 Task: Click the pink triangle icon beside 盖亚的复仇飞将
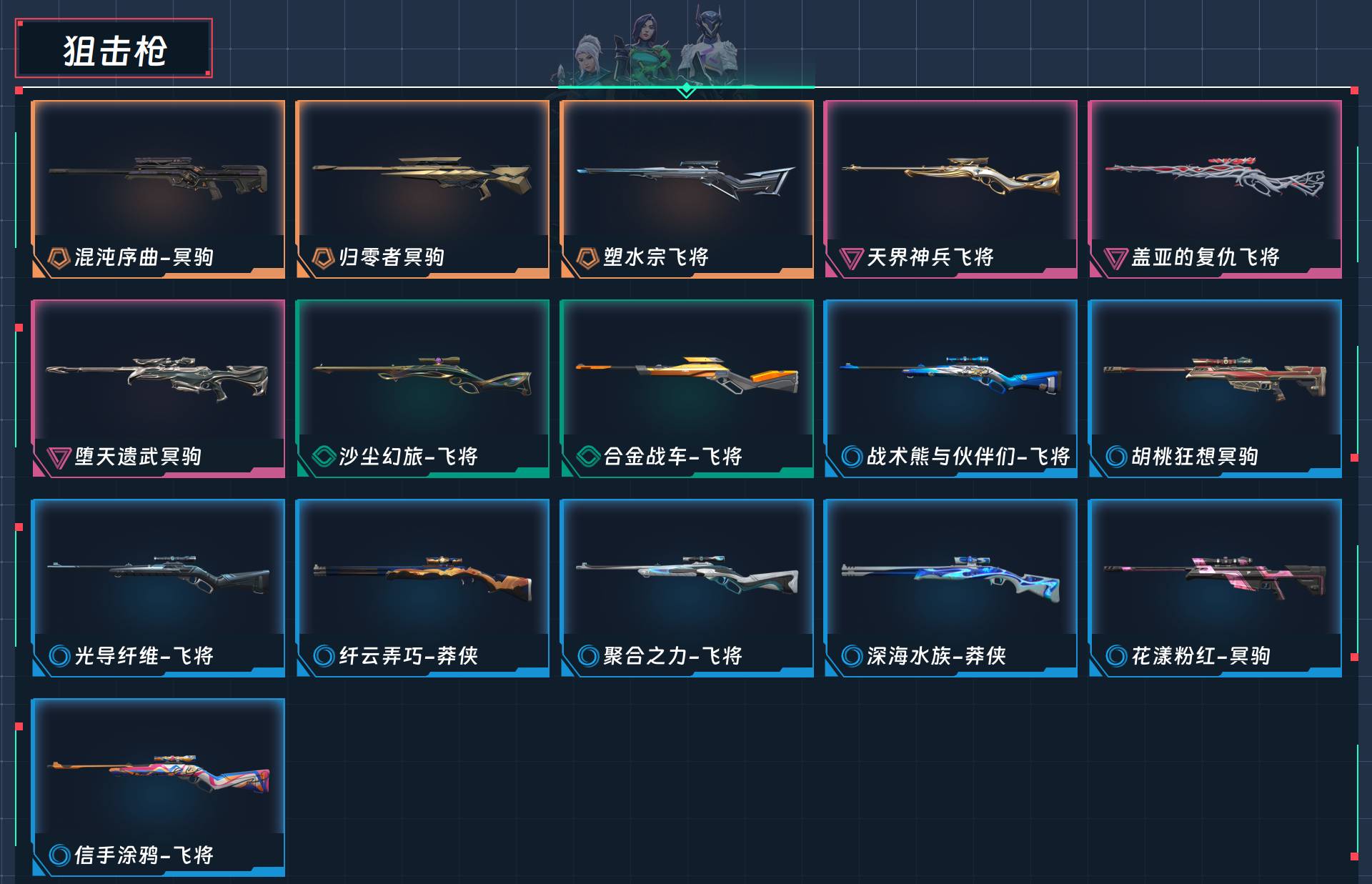1115,257
